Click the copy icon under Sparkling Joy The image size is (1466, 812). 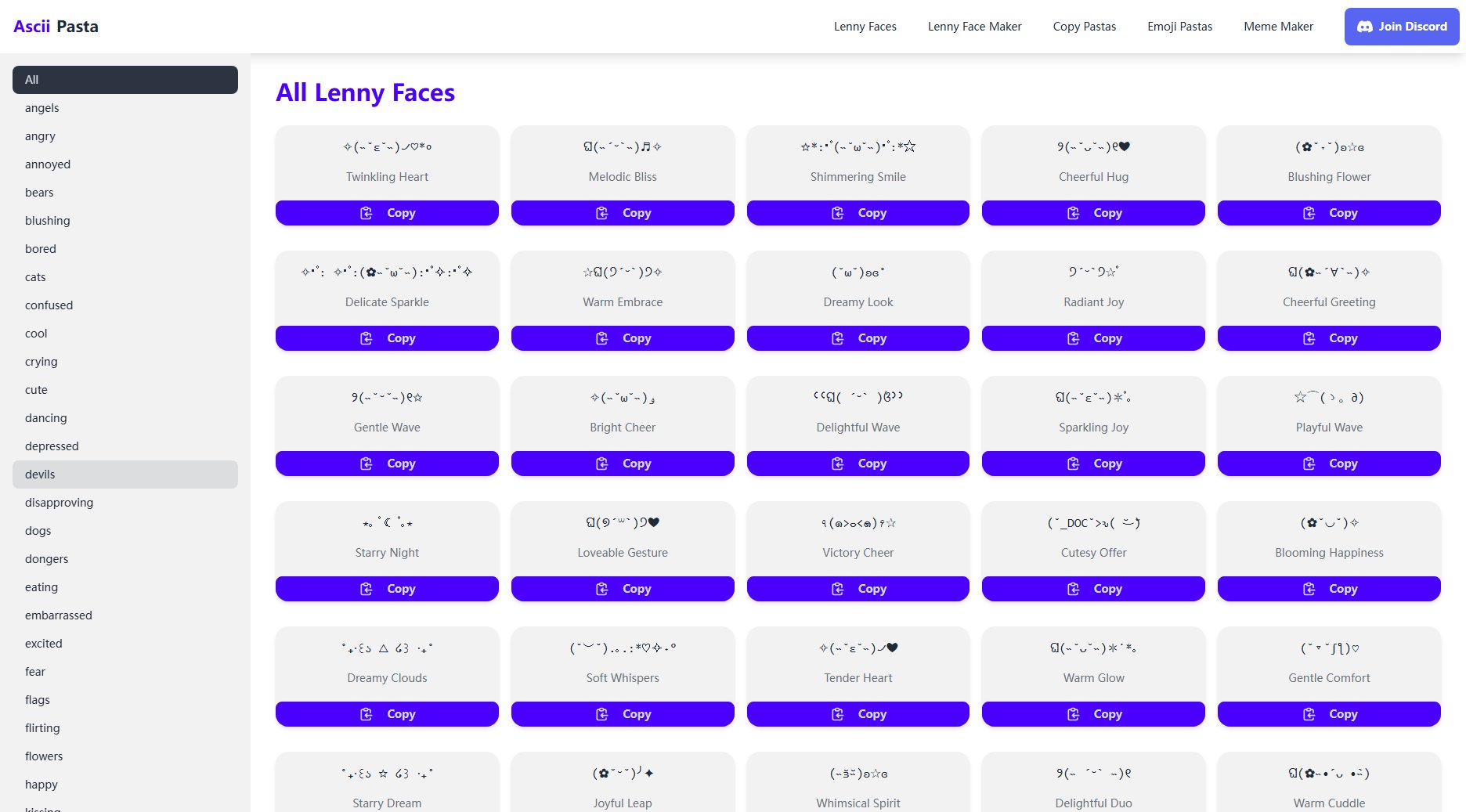coord(1073,464)
